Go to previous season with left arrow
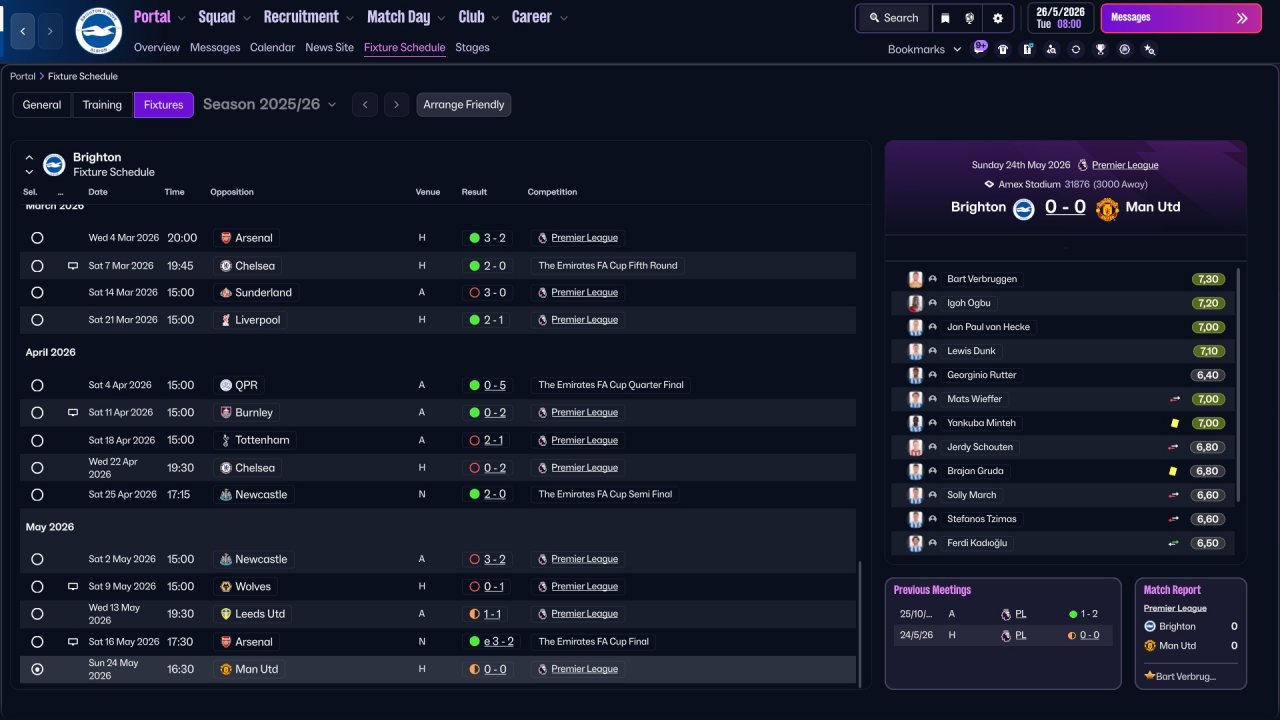Screen dimensions: 1280x720 click(365, 105)
